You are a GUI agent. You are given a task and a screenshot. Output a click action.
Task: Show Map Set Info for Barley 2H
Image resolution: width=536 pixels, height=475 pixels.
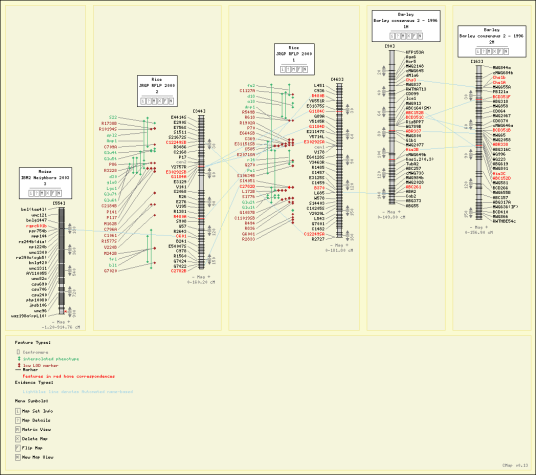click(478, 51)
